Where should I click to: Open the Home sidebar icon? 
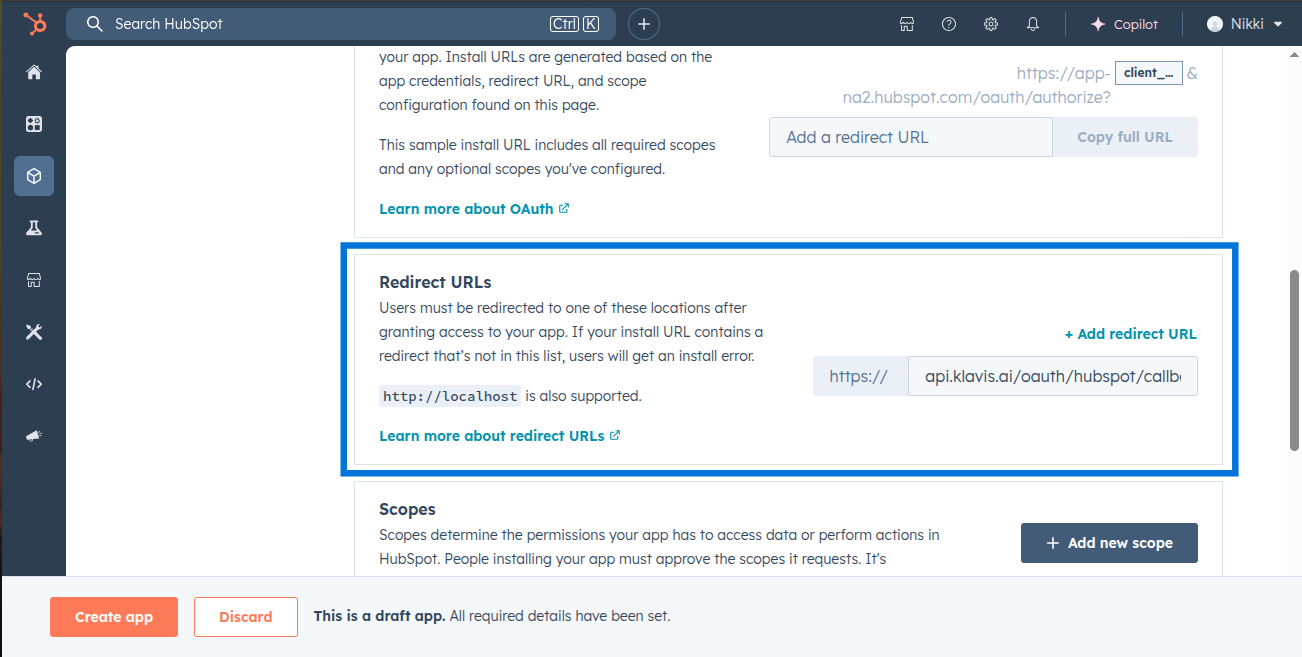[34, 72]
